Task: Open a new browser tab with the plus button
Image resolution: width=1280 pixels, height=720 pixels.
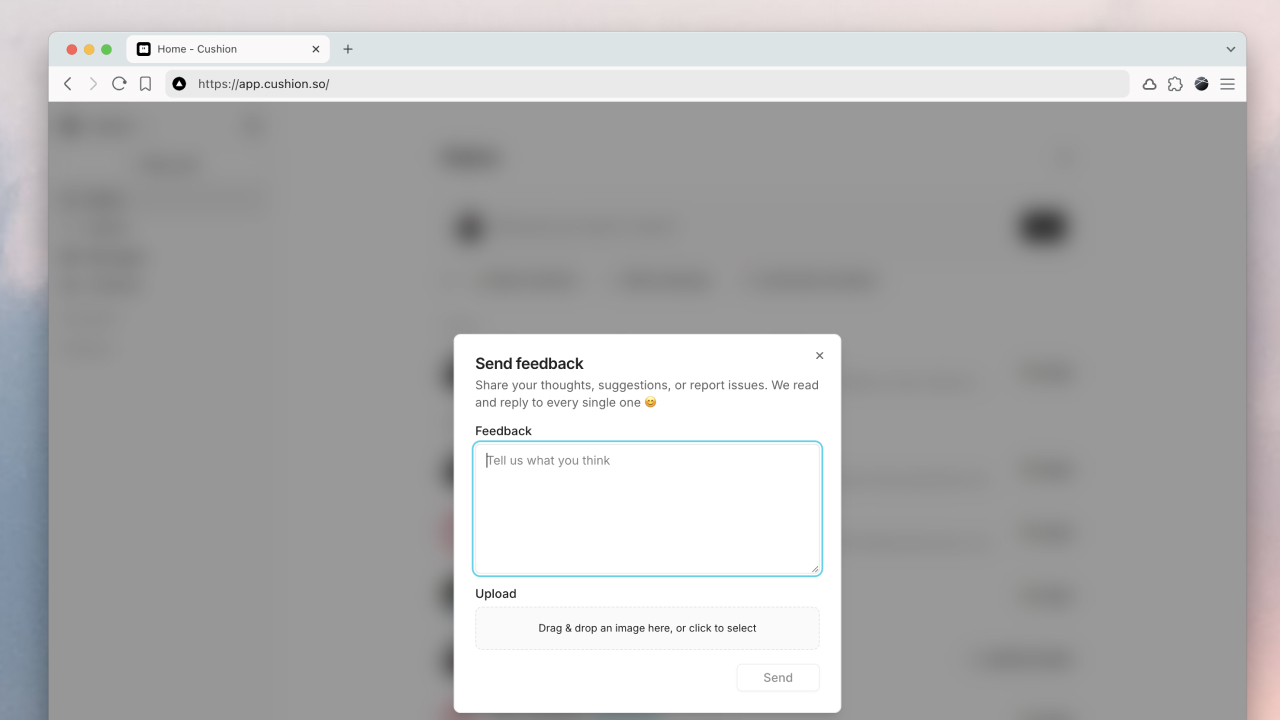Action: tap(347, 48)
